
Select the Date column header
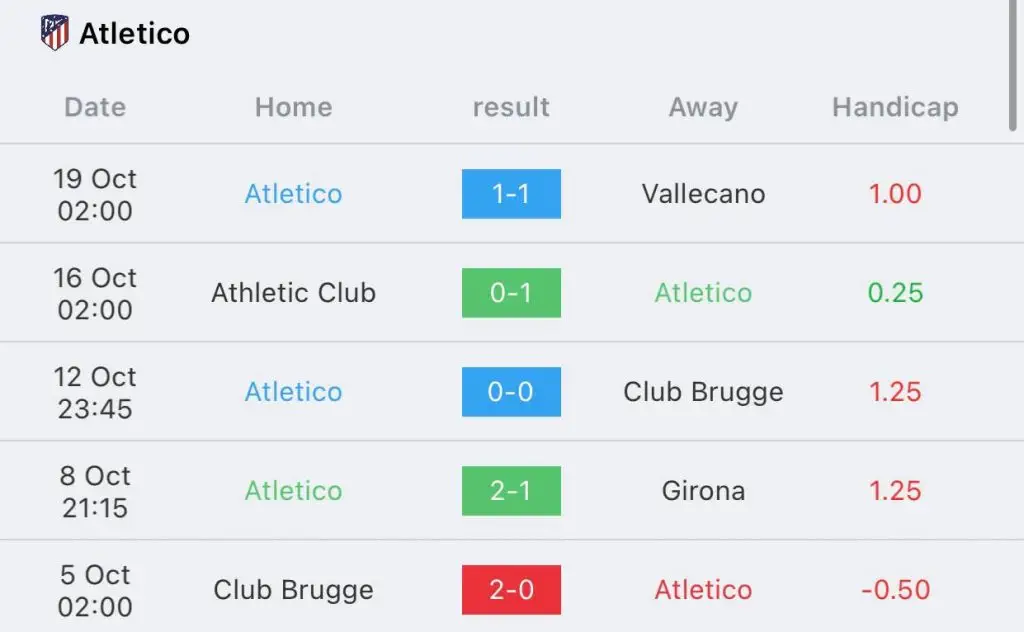tap(95, 107)
